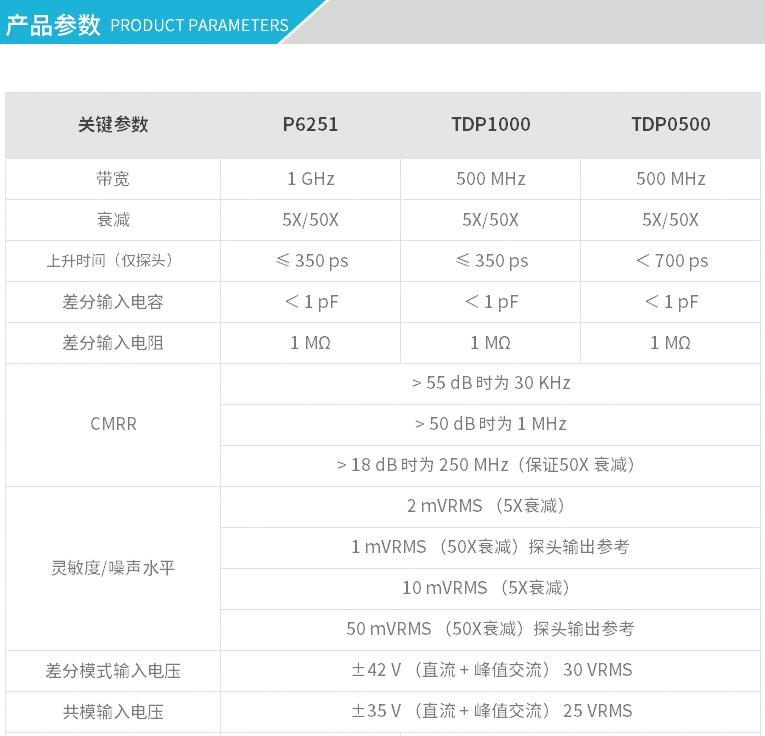This screenshot has height=736, width=765.
Task: Select the 关键参数 column header
Action: 113,124
